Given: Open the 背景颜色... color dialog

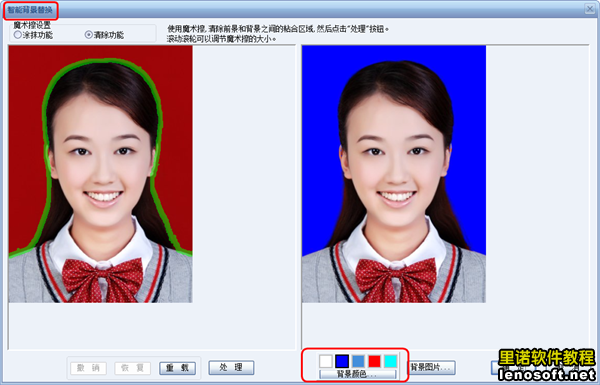Looking at the screenshot, I should click(x=358, y=374).
